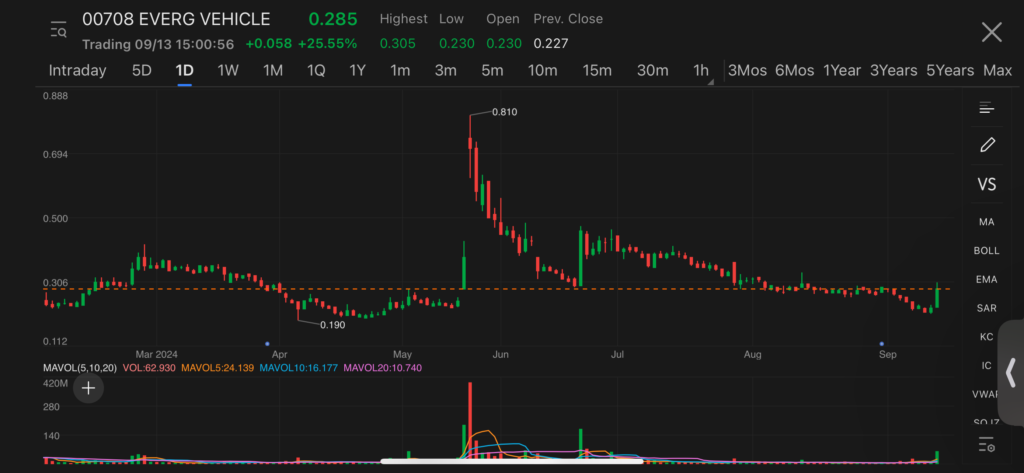Expand the 1h interval dropdown

pyautogui.click(x=702, y=71)
